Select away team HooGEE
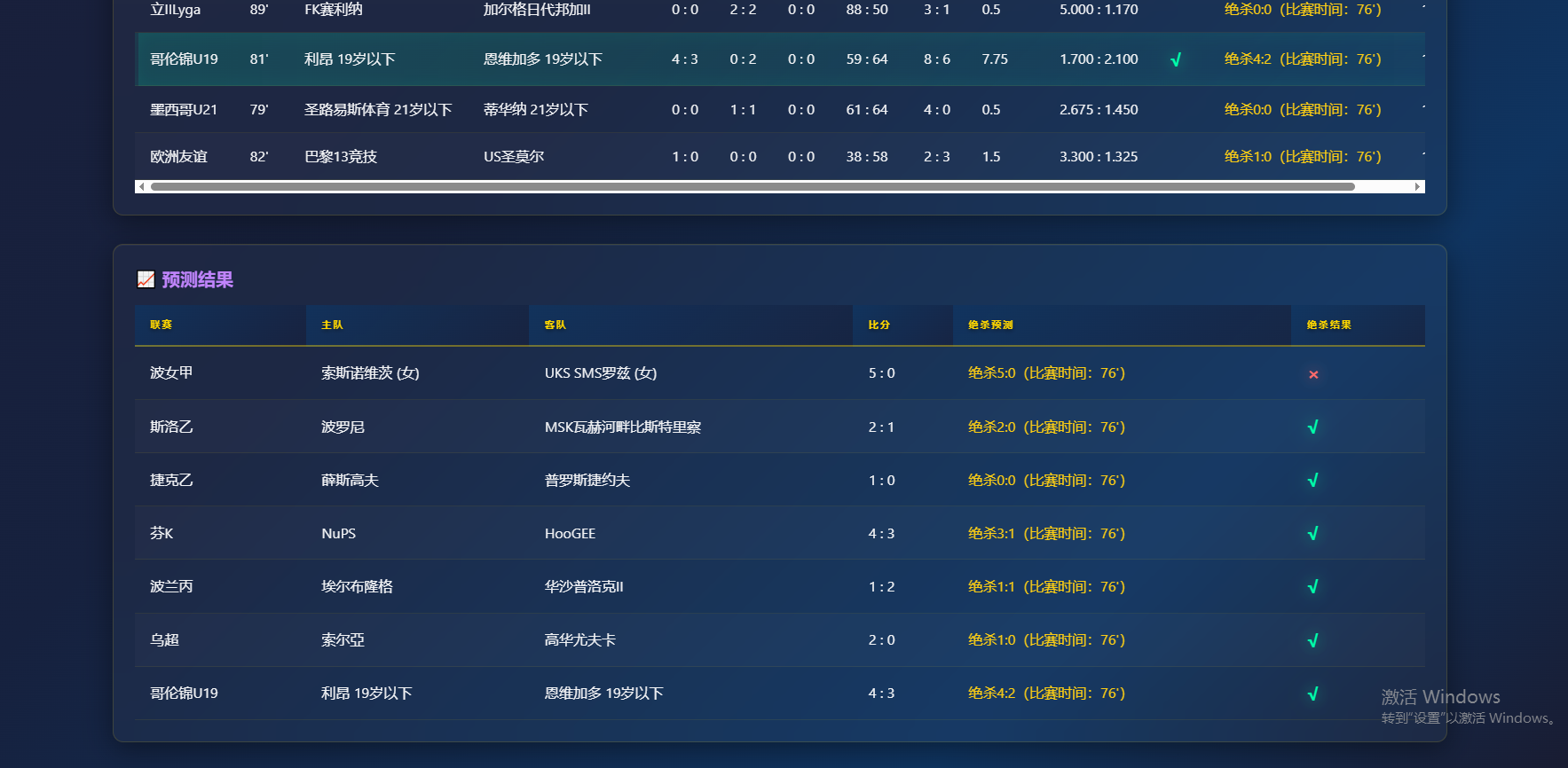1568x768 pixels. click(571, 533)
